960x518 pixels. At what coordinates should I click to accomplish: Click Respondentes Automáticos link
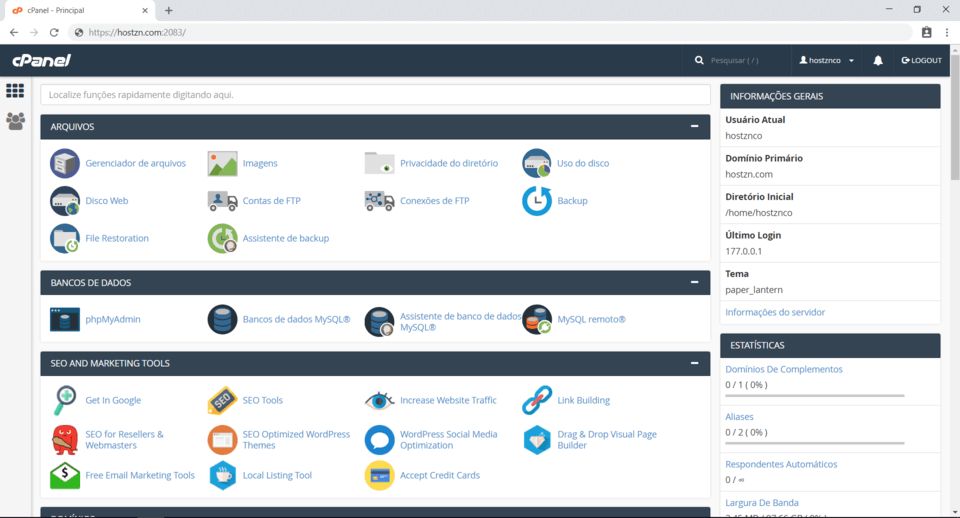tap(781, 464)
